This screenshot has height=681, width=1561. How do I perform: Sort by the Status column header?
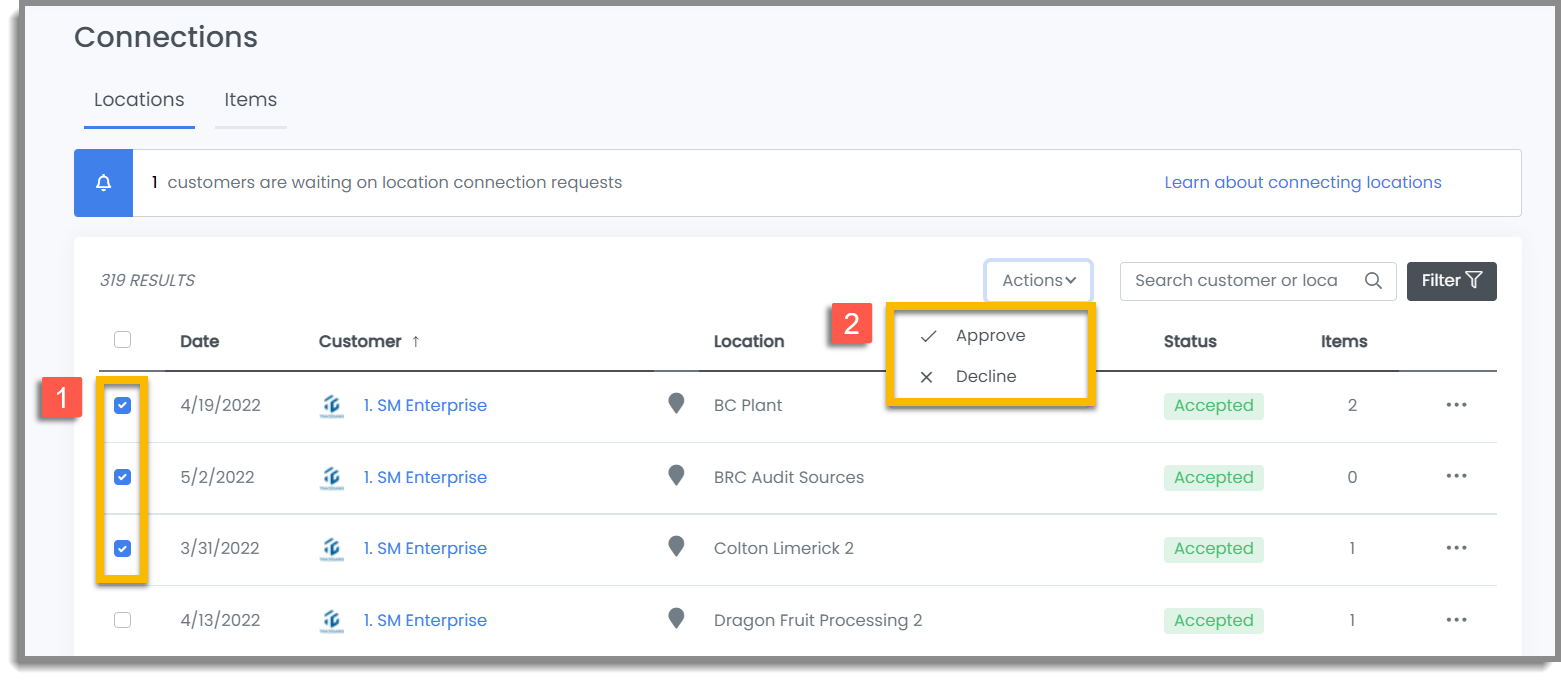tap(1190, 342)
